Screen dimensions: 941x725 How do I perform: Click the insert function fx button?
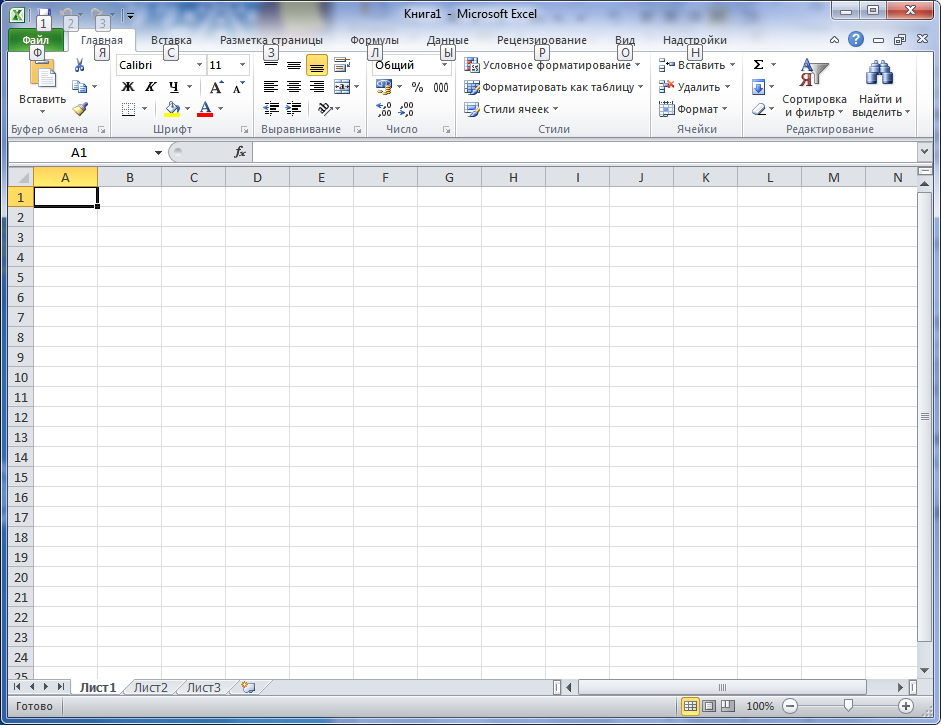pyautogui.click(x=240, y=152)
